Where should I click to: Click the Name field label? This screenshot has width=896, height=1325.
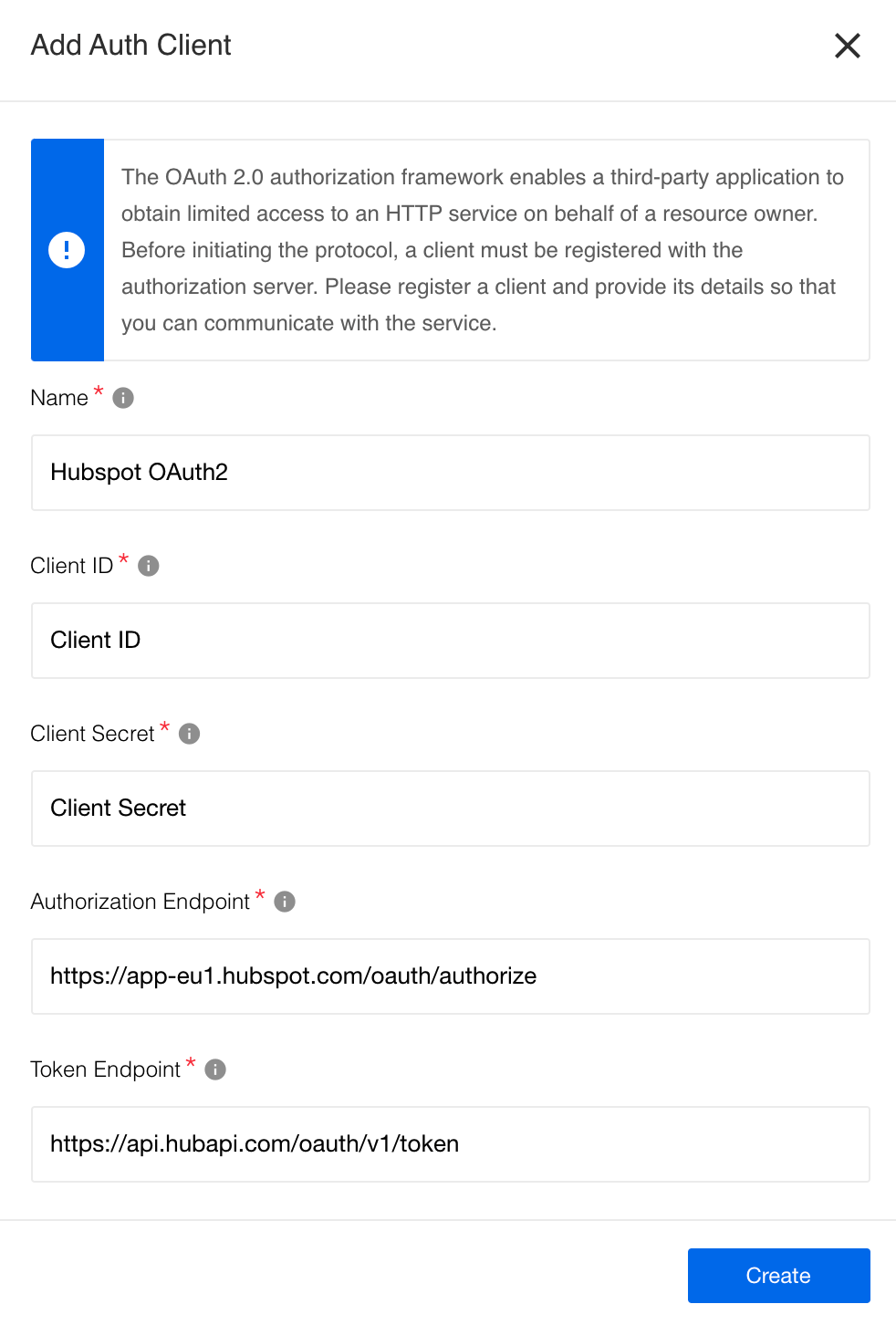59,398
